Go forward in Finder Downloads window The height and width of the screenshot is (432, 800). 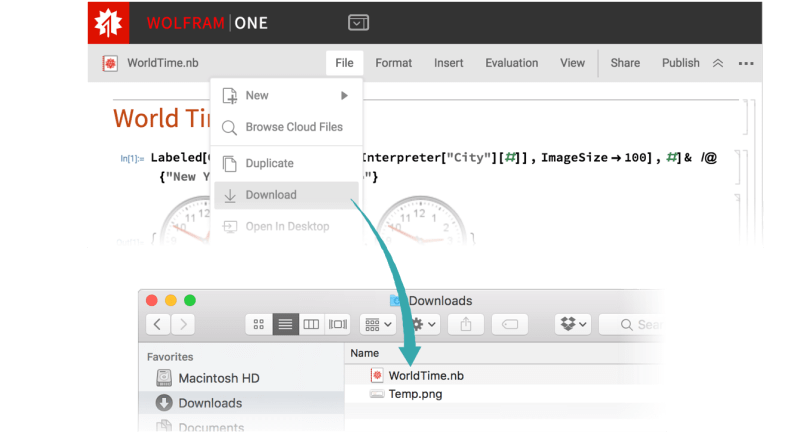(183, 324)
